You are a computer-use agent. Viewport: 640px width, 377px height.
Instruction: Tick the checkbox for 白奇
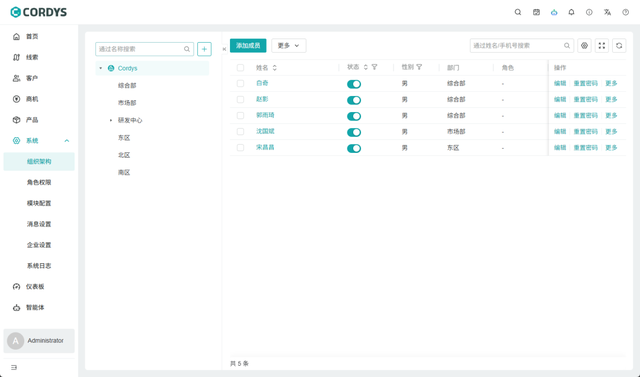240,84
